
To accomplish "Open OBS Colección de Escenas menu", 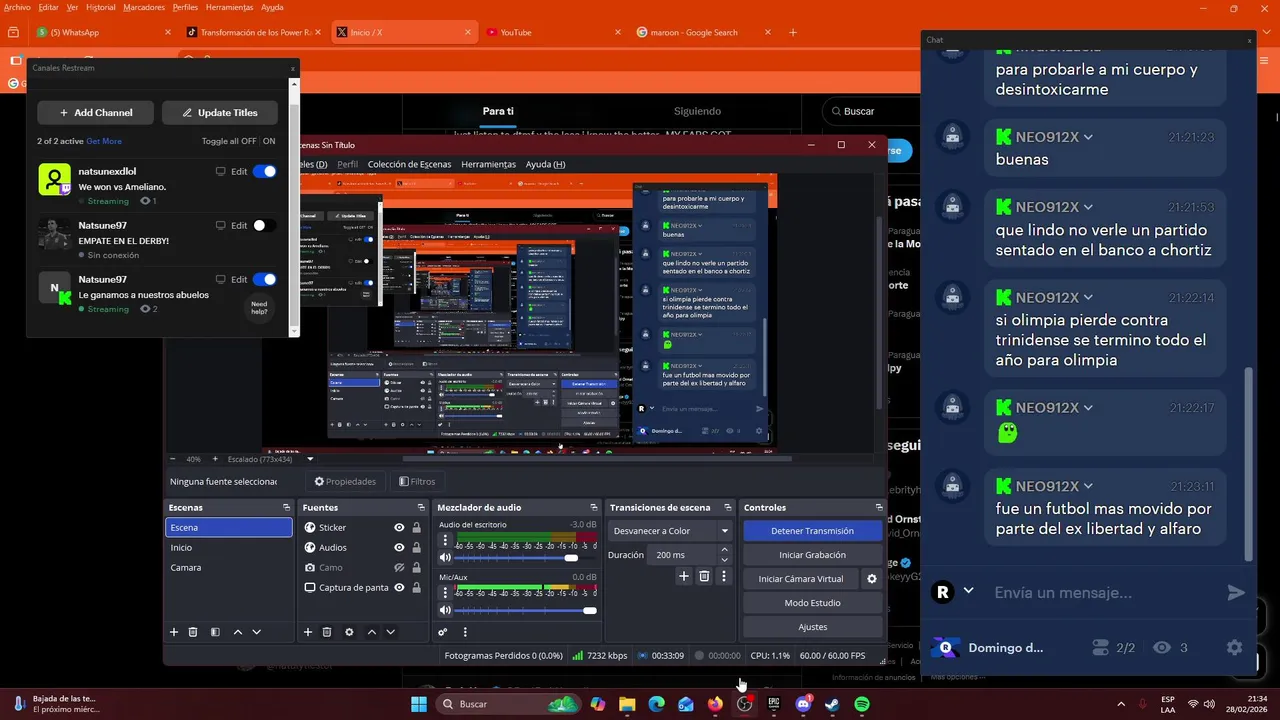I will click(x=409, y=164).
